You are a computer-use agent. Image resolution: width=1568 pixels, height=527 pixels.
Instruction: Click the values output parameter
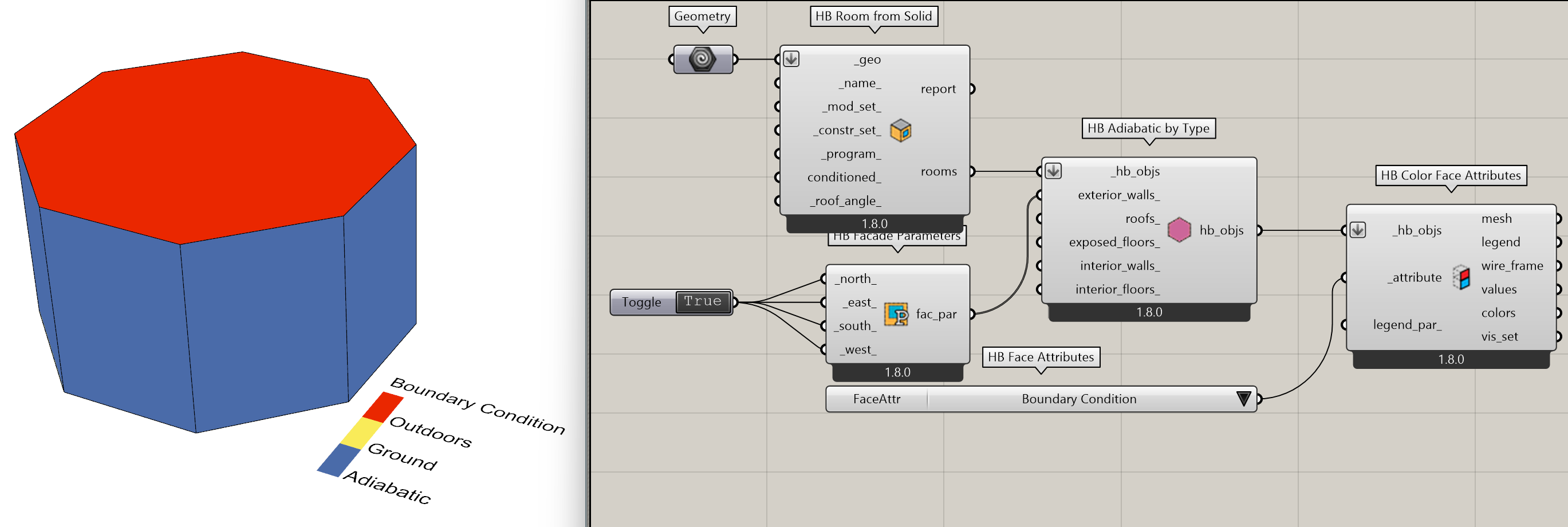coord(1499,289)
